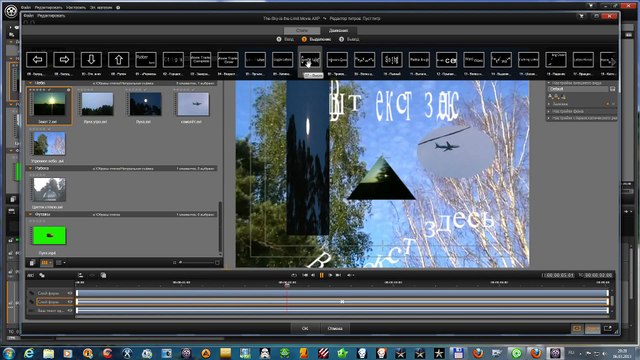Jump to end of title
The height and width of the screenshot is (360, 640).
pyautogui.click(x=338, y=275)
